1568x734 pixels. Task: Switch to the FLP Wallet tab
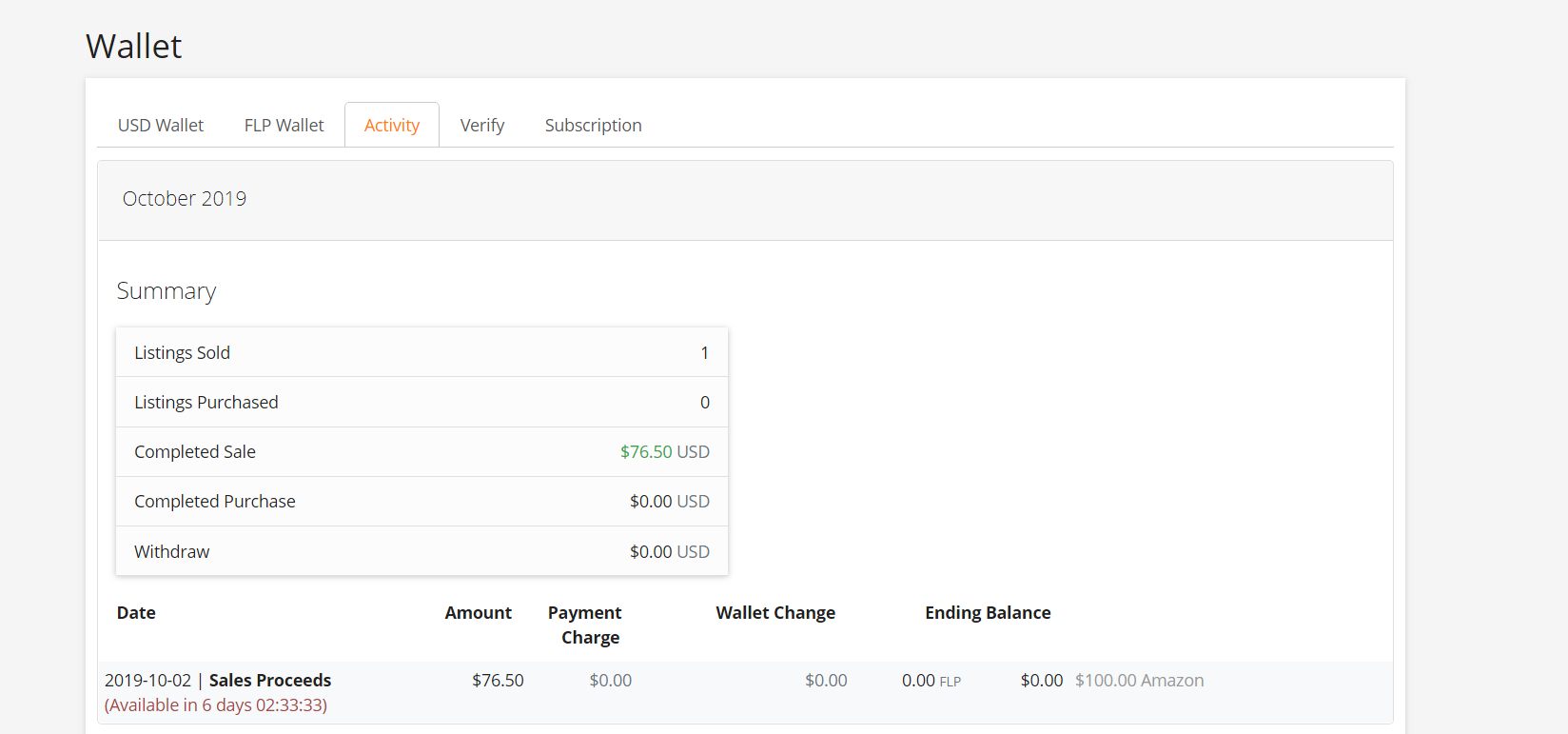click(284, 126)
